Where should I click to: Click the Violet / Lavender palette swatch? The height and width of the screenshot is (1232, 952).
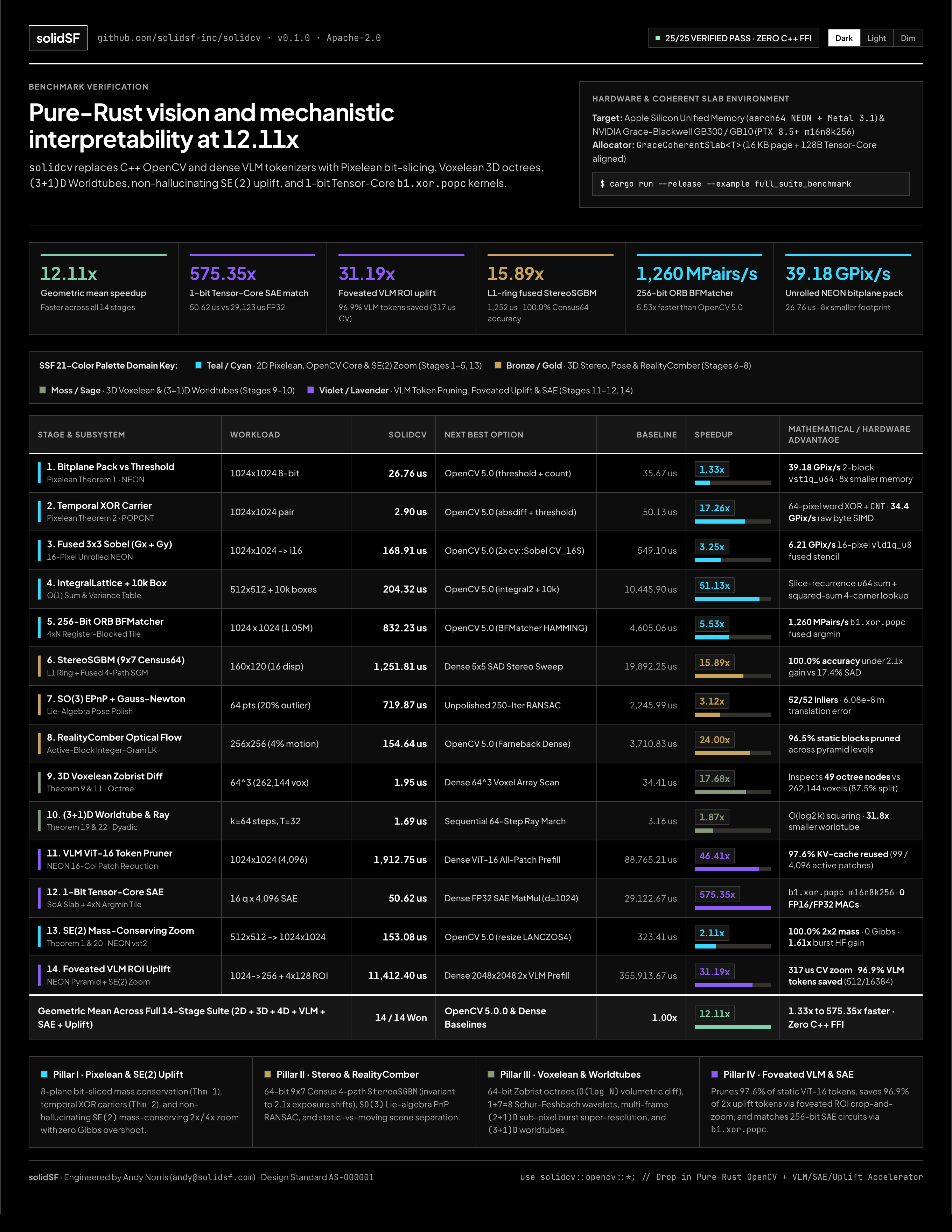(311, 390)
